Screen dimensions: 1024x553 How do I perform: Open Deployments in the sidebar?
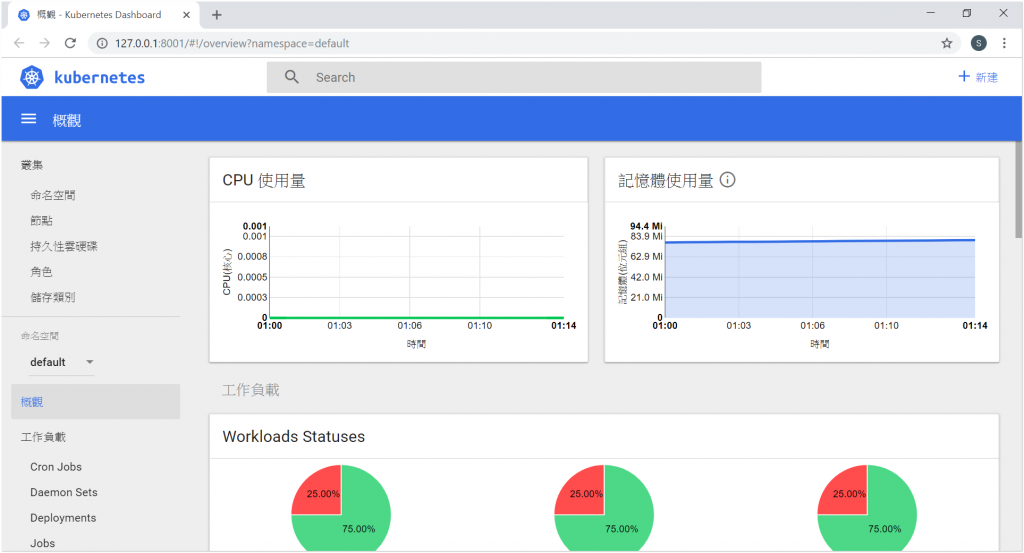point(63,518)
